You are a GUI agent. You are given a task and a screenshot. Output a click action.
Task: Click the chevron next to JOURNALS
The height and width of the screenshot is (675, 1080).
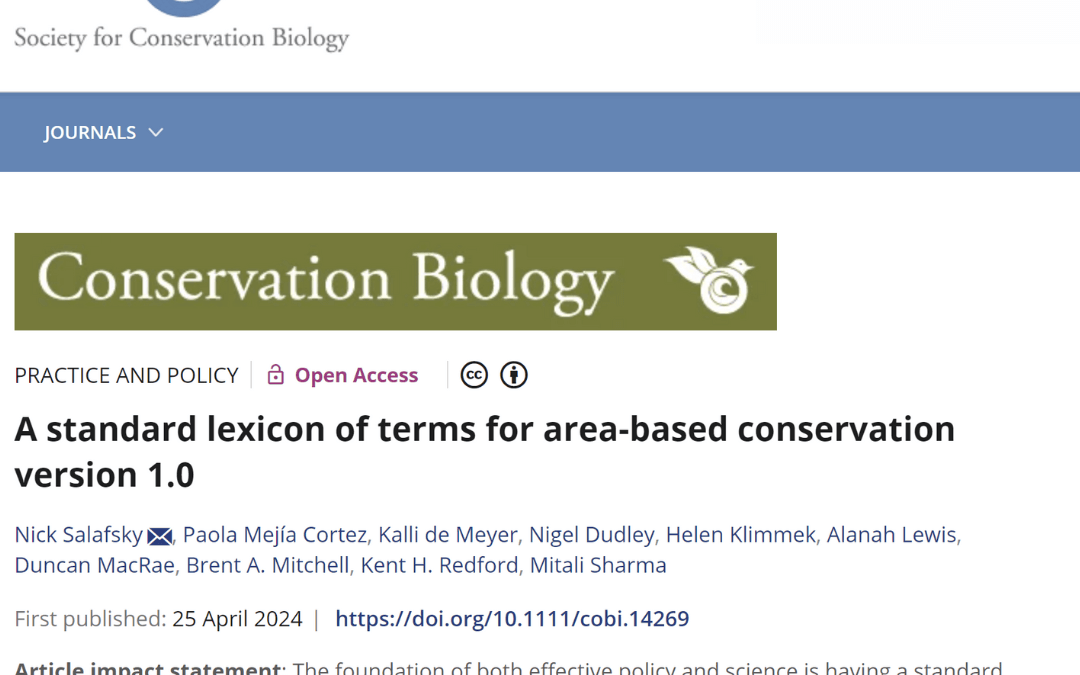tap(156, 132)
